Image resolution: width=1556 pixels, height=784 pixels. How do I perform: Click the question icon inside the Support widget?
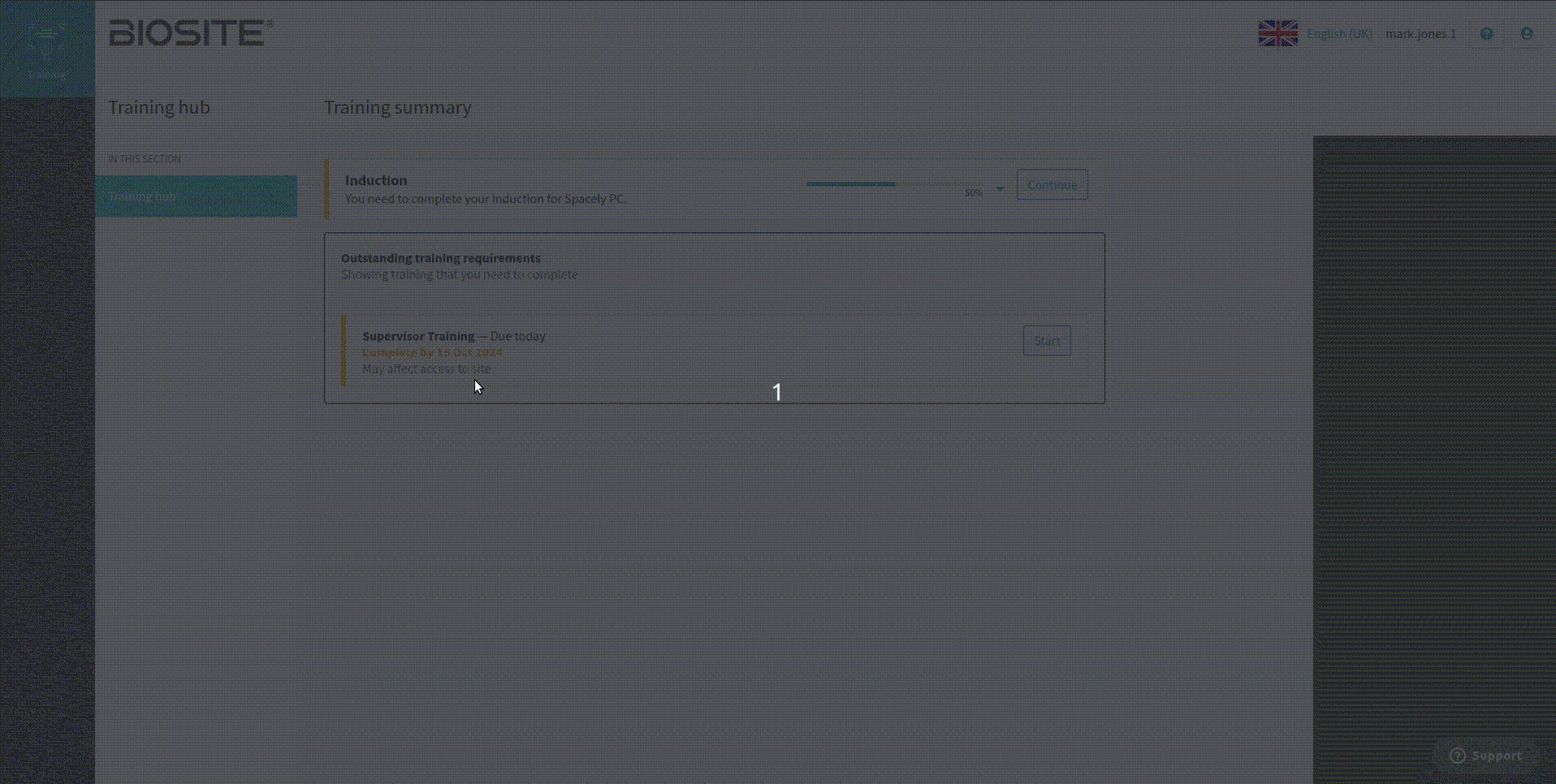click(x=1458, y=756)
